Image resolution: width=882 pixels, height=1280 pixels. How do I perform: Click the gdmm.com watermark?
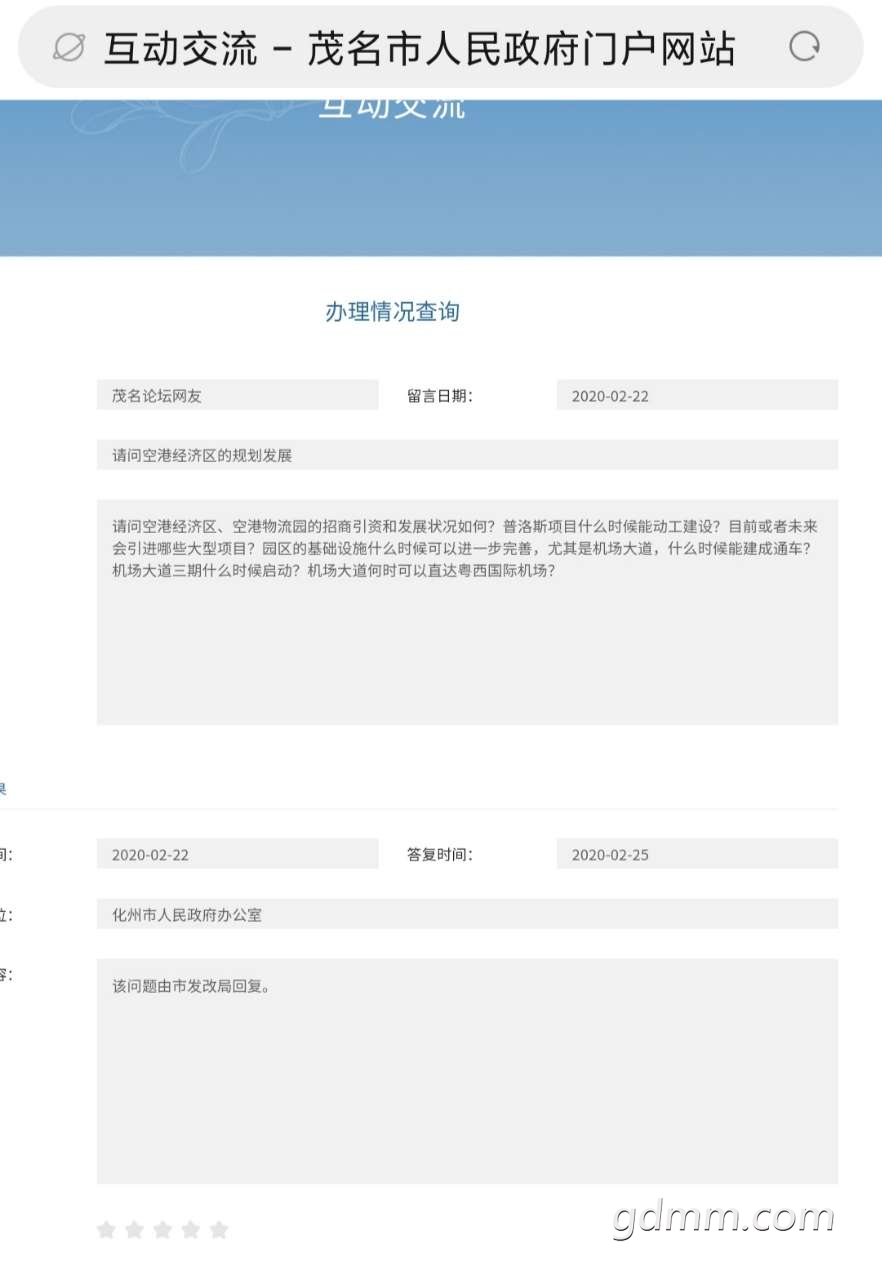click(x=723, y=1217)
